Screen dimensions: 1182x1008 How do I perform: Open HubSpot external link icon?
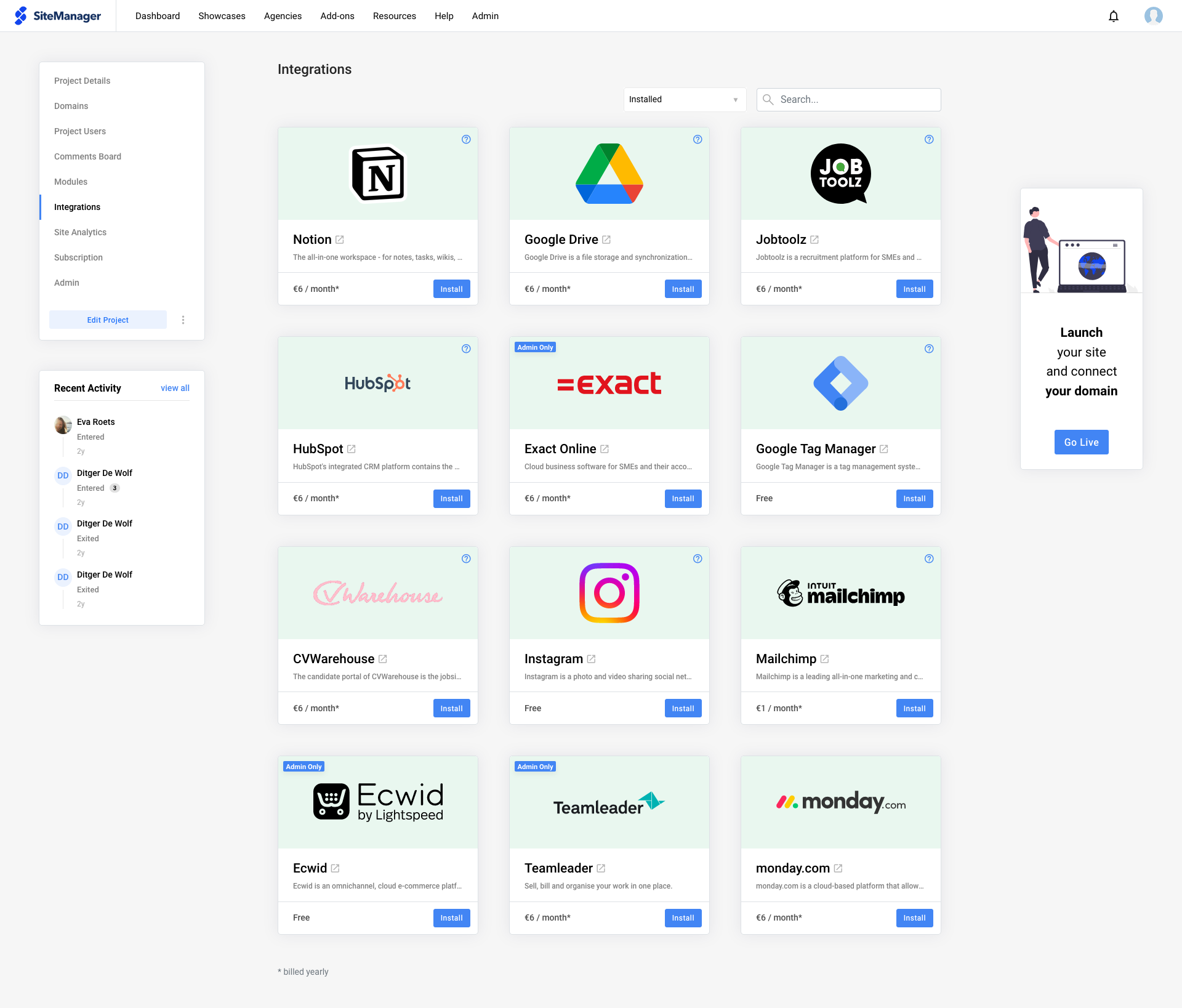coord(352,449)
